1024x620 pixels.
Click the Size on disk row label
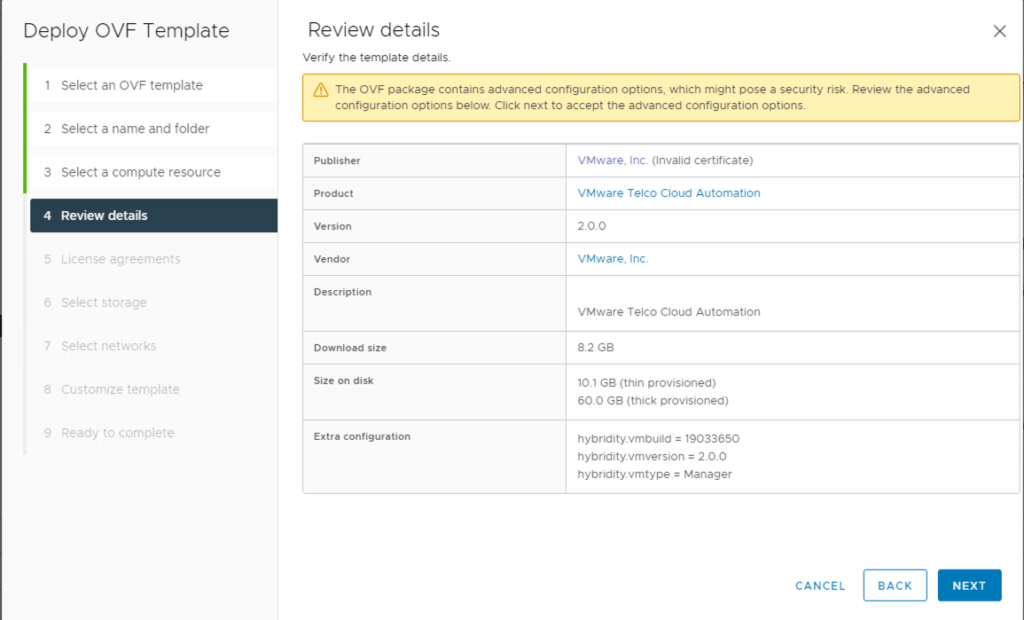point(344,380)
